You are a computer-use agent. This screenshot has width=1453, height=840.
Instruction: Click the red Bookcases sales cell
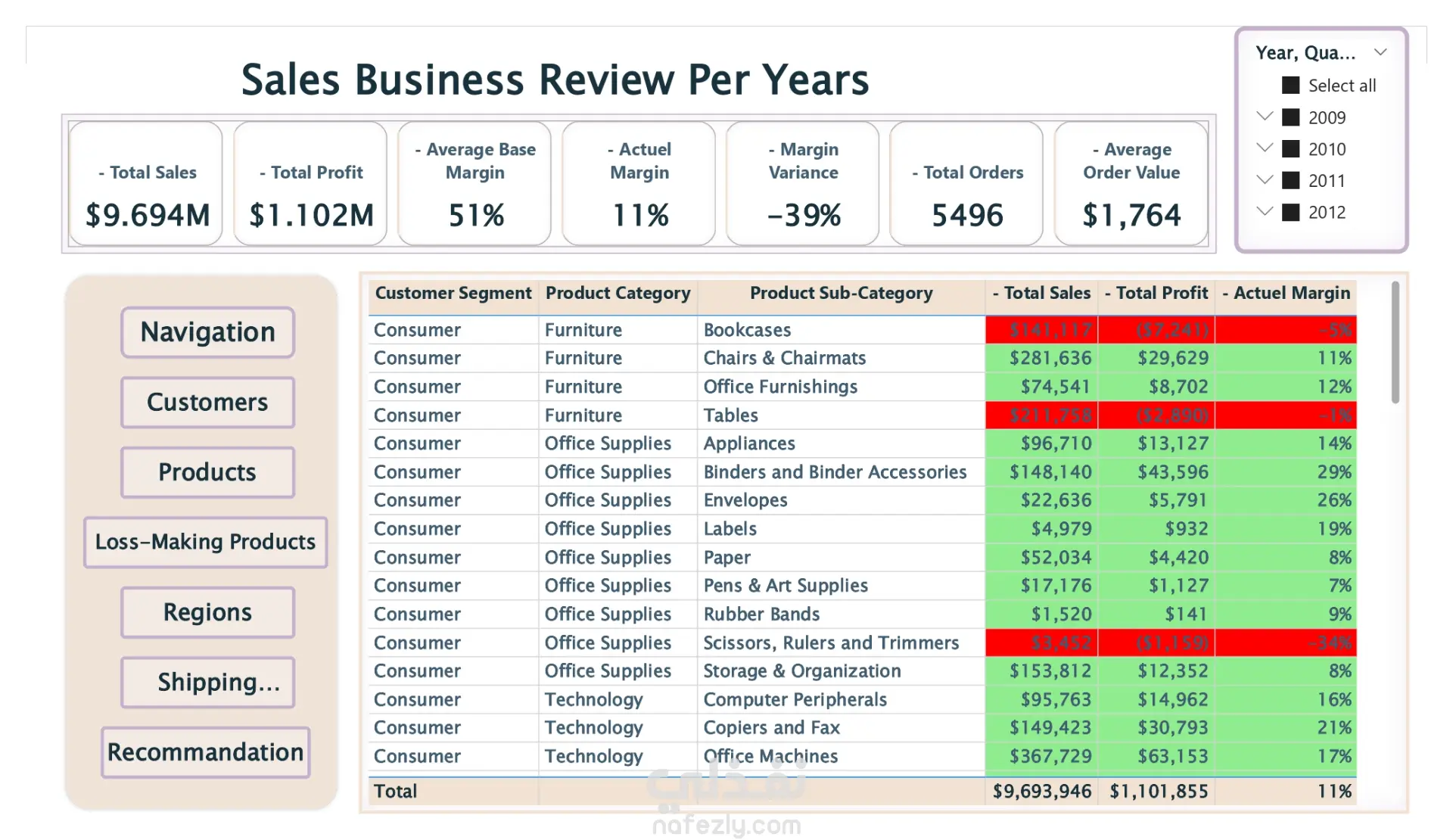pyautogui.click(x=1041, y=330)
